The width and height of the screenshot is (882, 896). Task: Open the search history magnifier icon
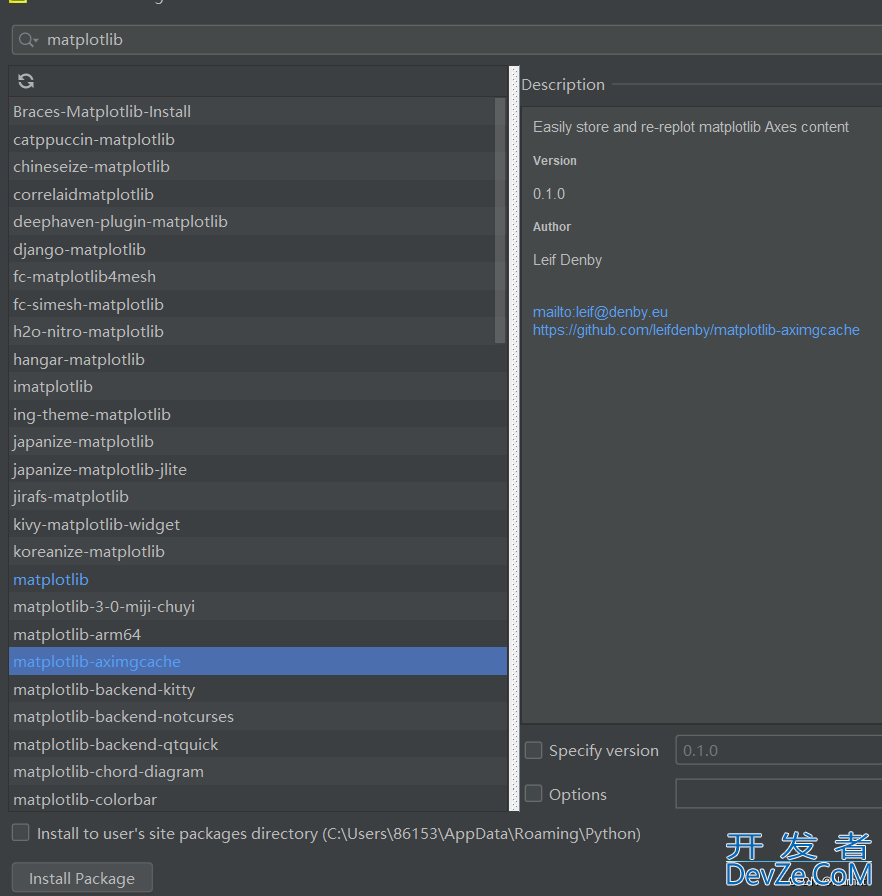(x=27, y=40)
